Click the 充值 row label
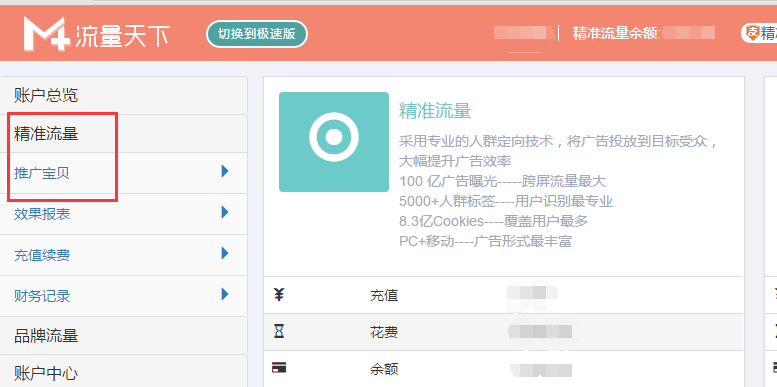The width and height of the screenshot is (777, 387). tap(384, 295)
